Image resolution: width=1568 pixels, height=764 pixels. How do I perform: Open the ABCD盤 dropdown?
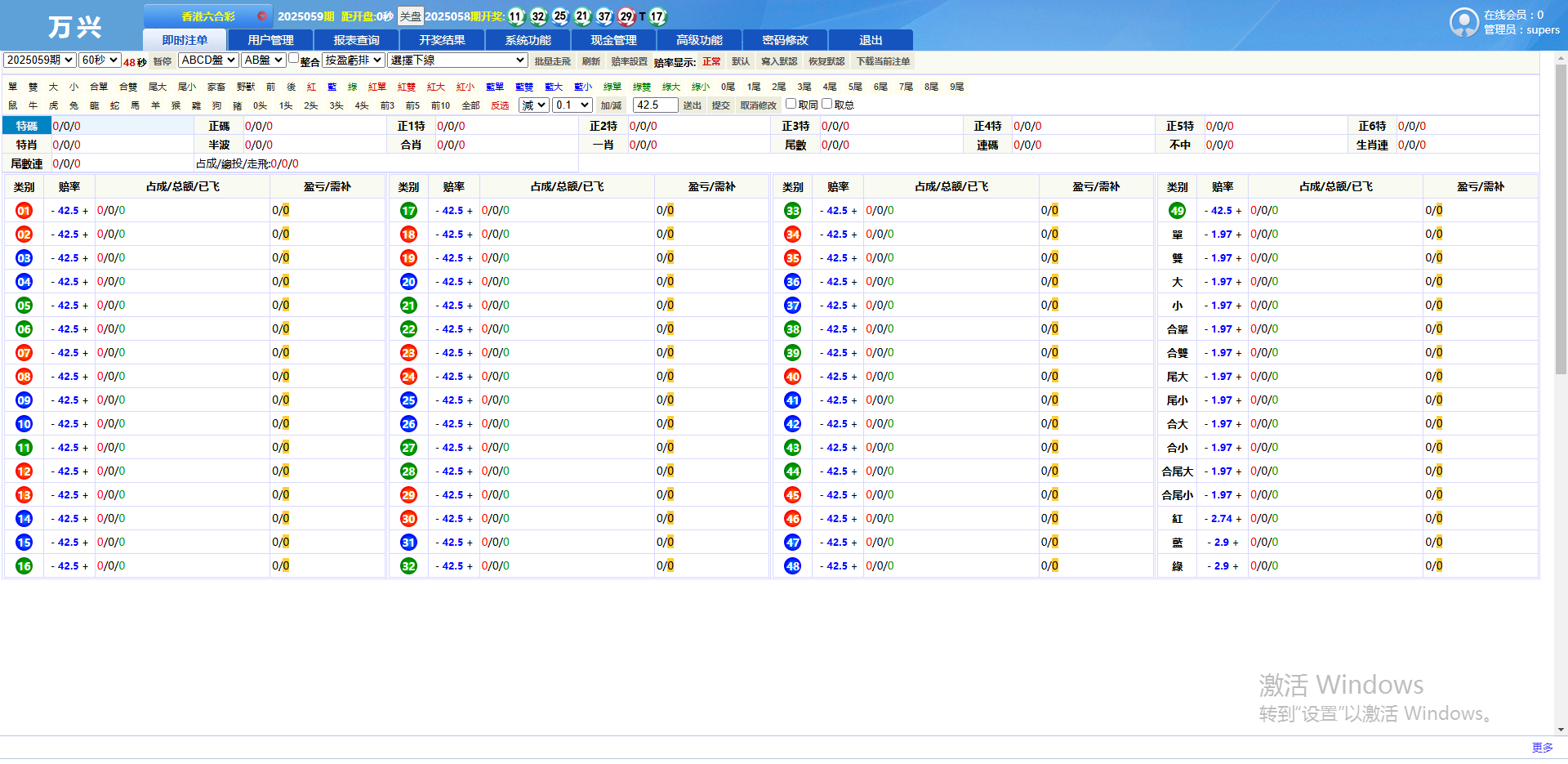pos(208,60)
